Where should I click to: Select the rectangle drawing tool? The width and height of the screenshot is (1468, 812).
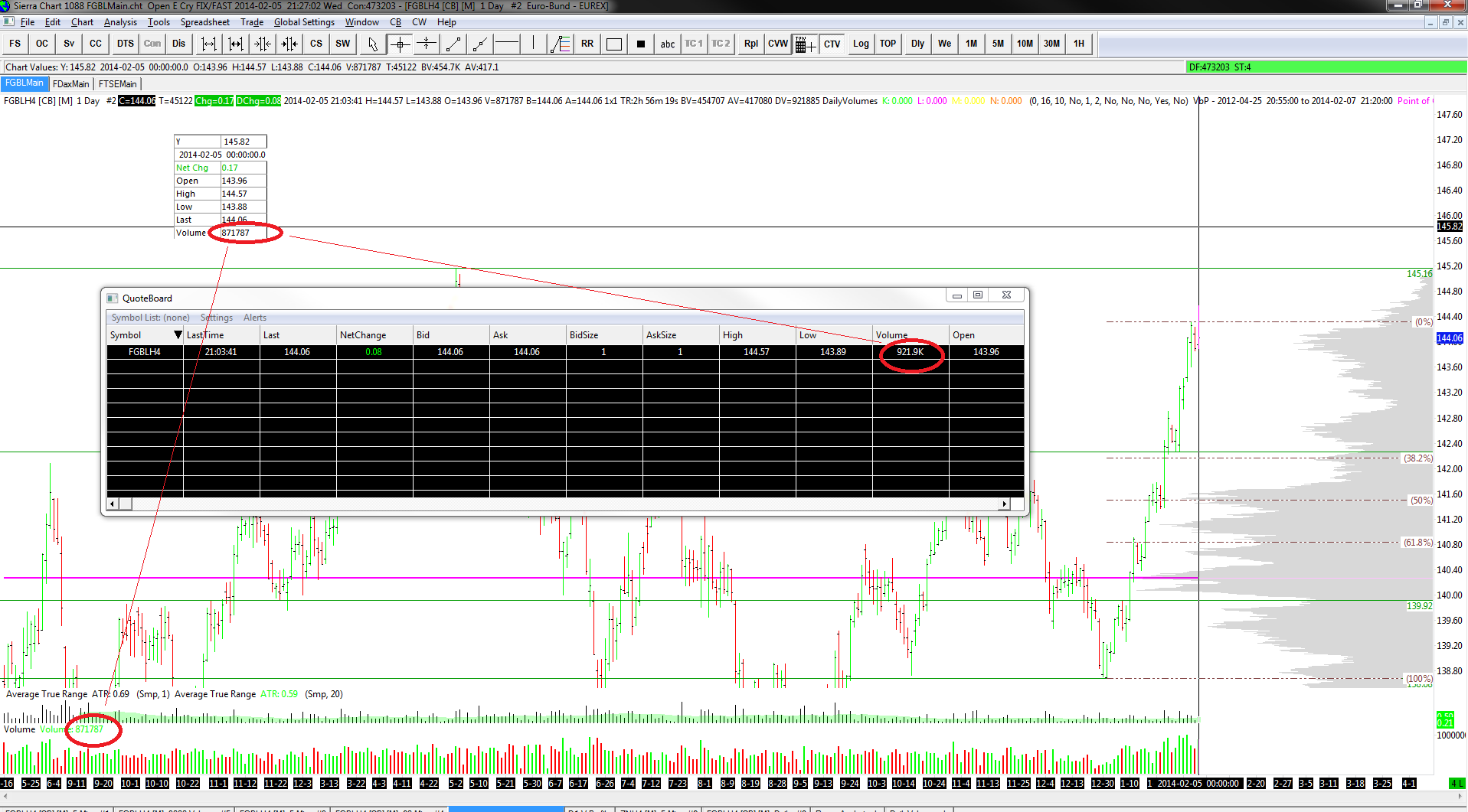click(x=614, y=44)
